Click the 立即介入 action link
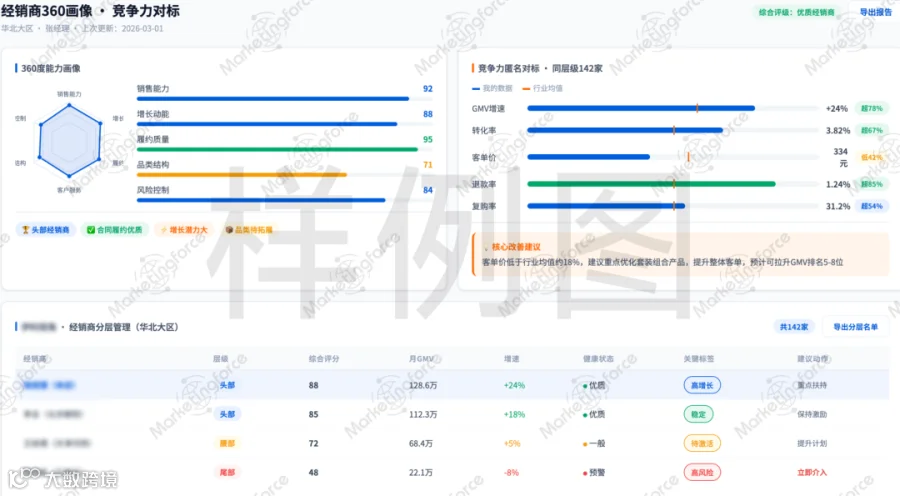This screenshot has height=496, width=900. [x=812, y=472]
